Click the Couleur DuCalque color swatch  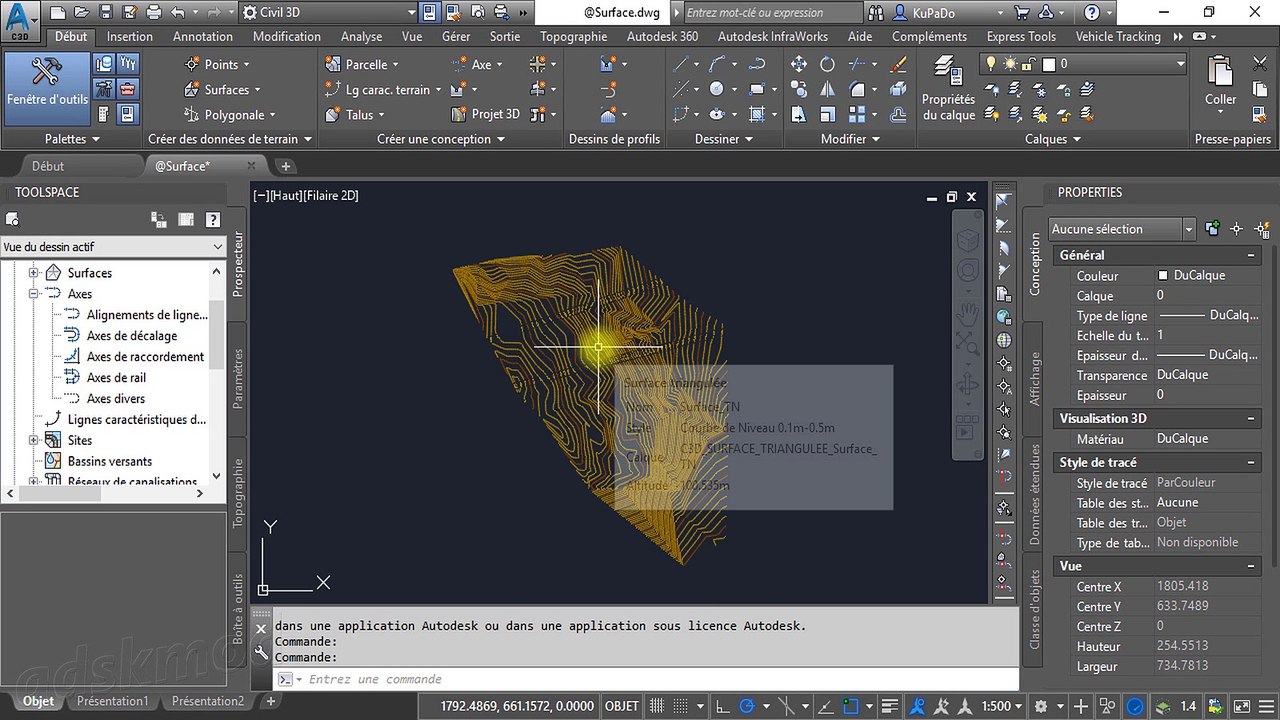1163,275
